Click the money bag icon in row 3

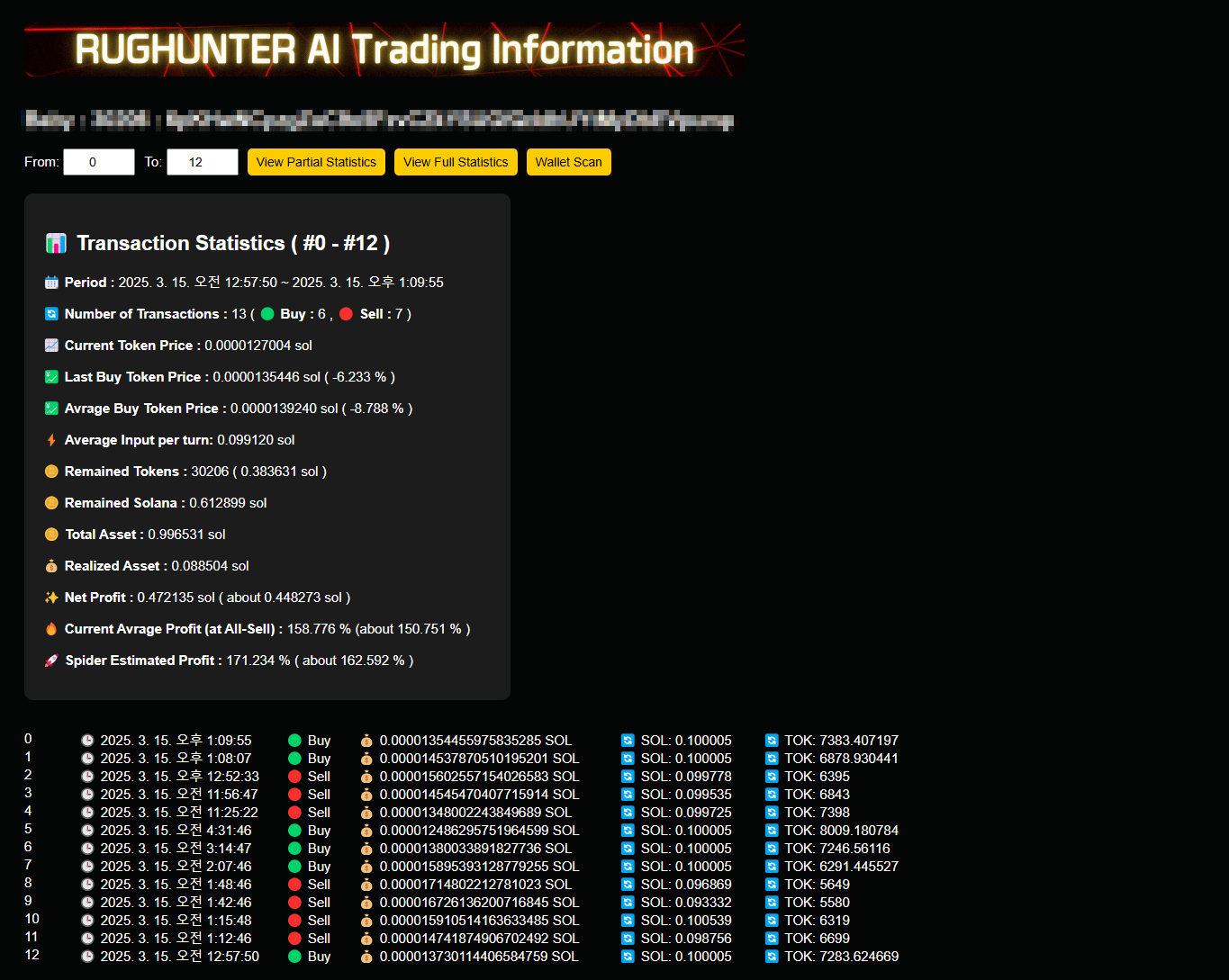[x=366, y=795]
